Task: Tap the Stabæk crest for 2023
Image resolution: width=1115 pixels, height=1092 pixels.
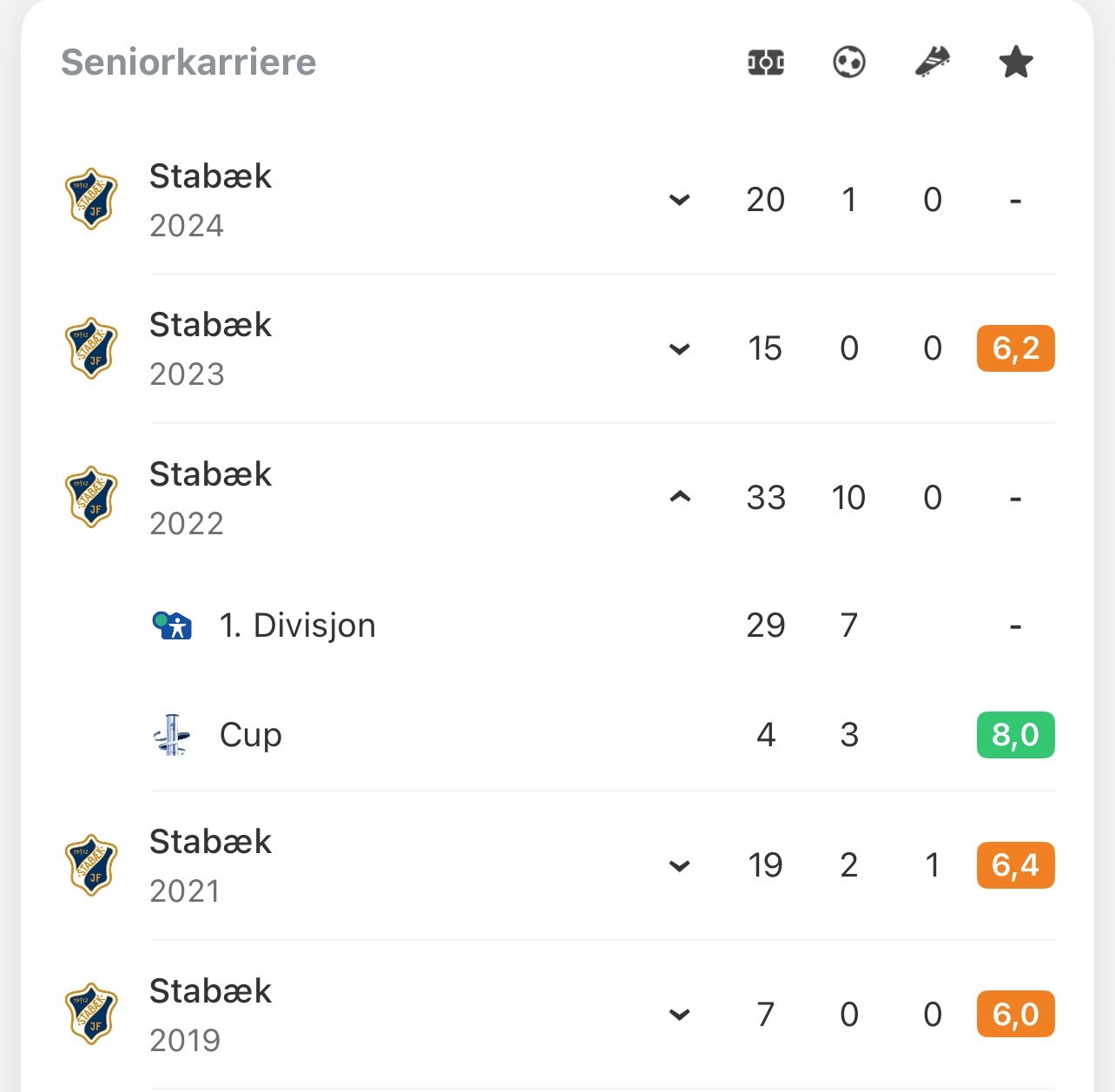Action: (91, 348)
